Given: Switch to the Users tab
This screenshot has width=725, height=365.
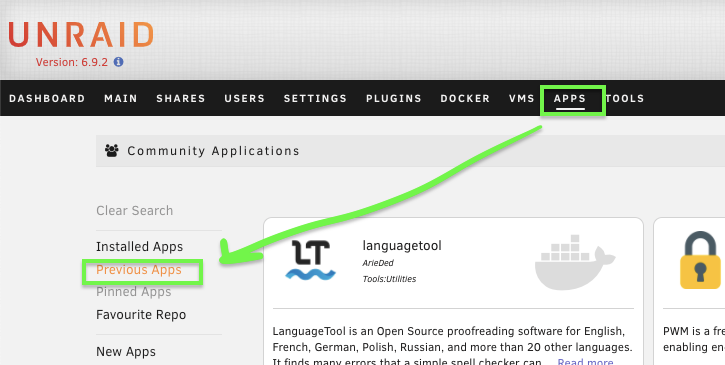Looking at the screenshot, I should tap(245, 99).
